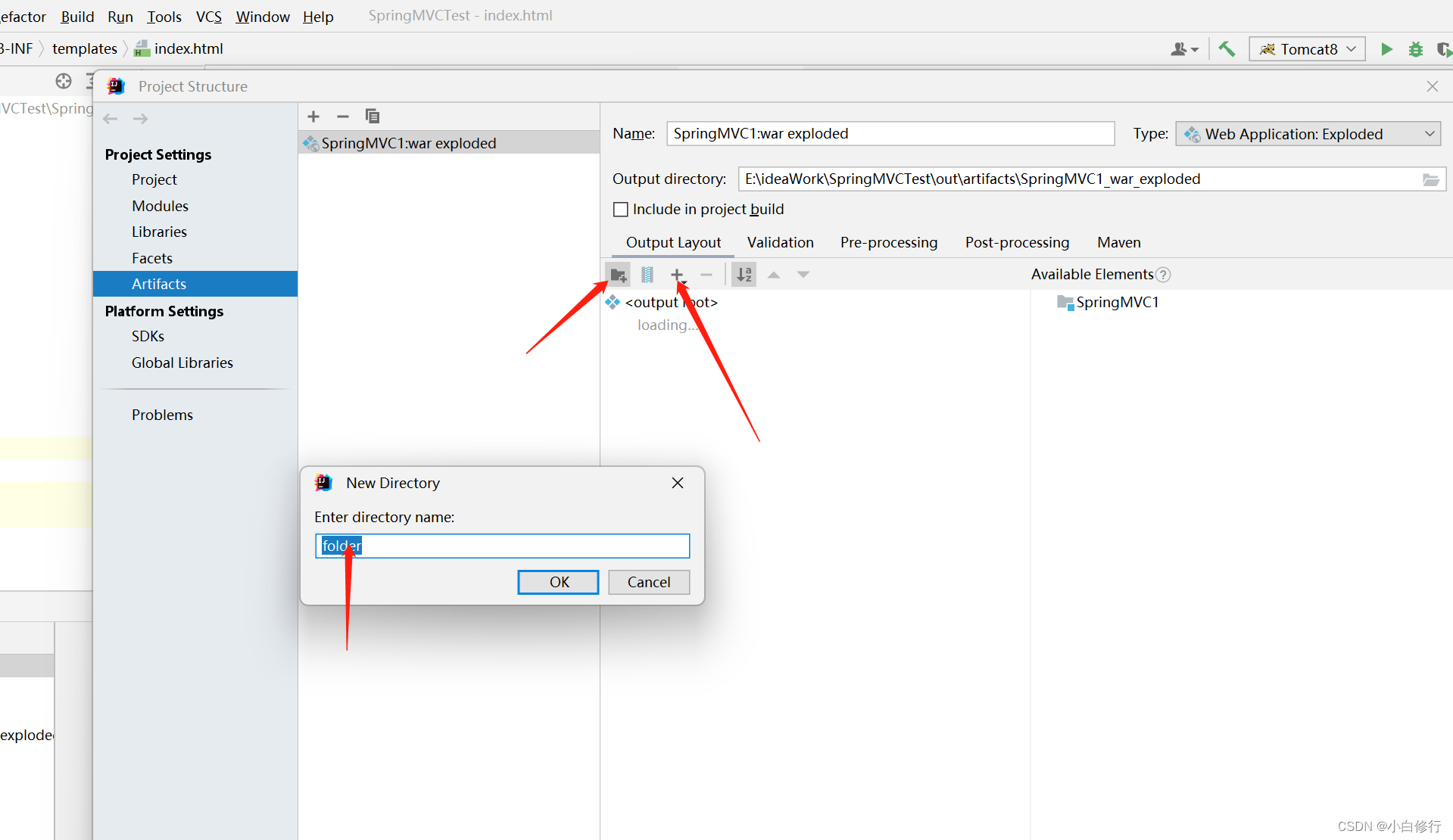Click the sort elements by name icon
1453x840 pixels.
click(744, 275)
